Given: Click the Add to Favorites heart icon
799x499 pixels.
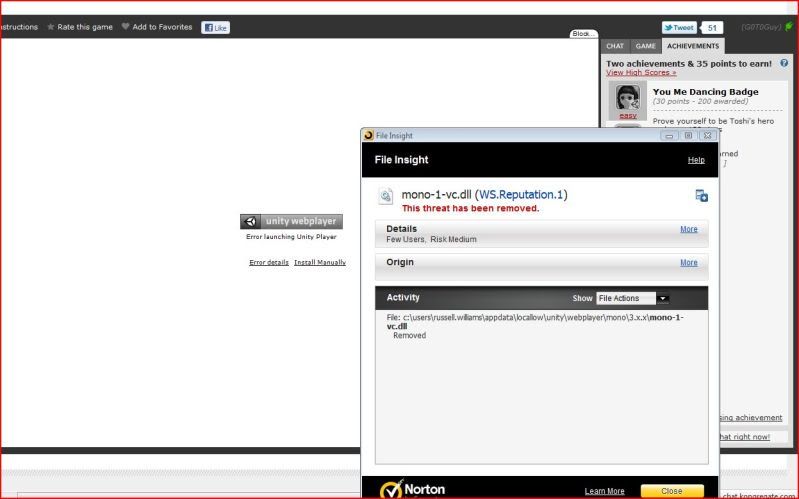Looking at the screenshot, I should (125, 27).
